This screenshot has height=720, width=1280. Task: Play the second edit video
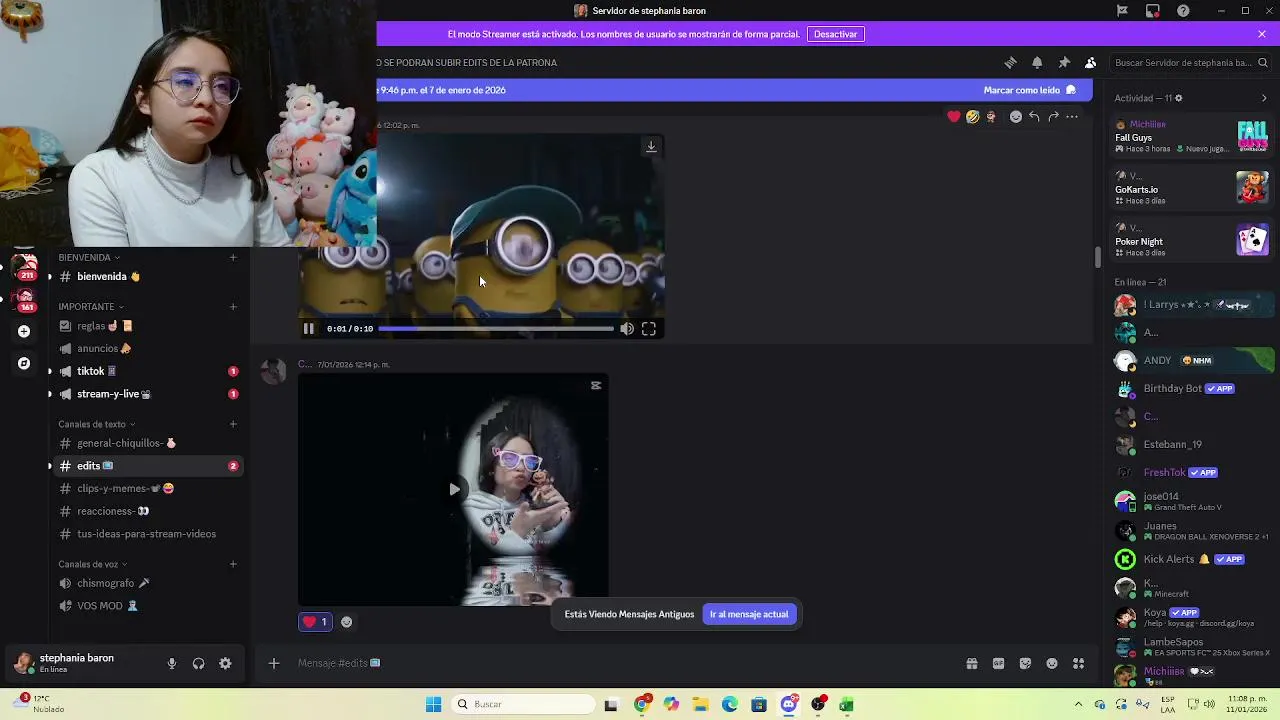(x=454, y=489)
